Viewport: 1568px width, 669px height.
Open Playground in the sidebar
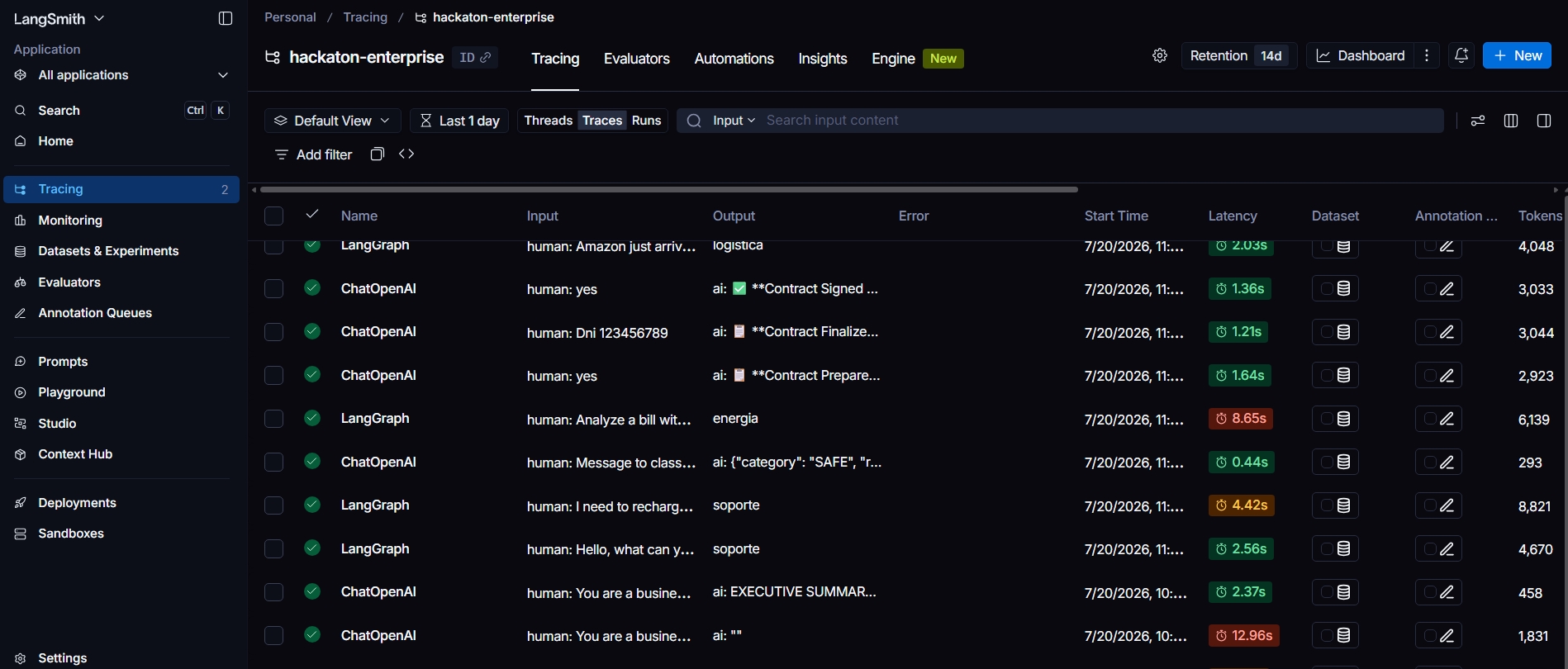[x=72, y=392]
